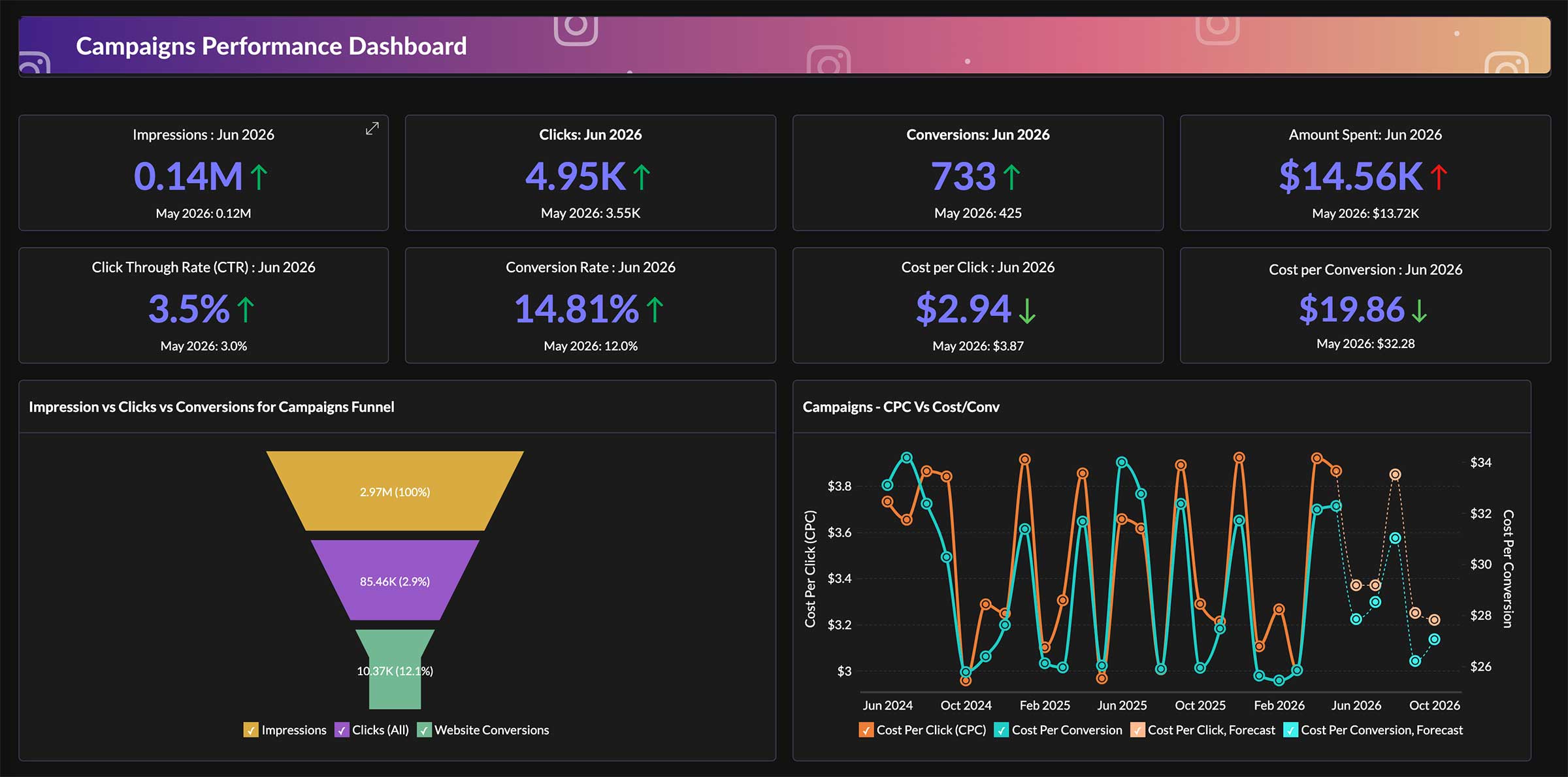Click the green up arrow beside 4.95K

(x=642, y=177)
